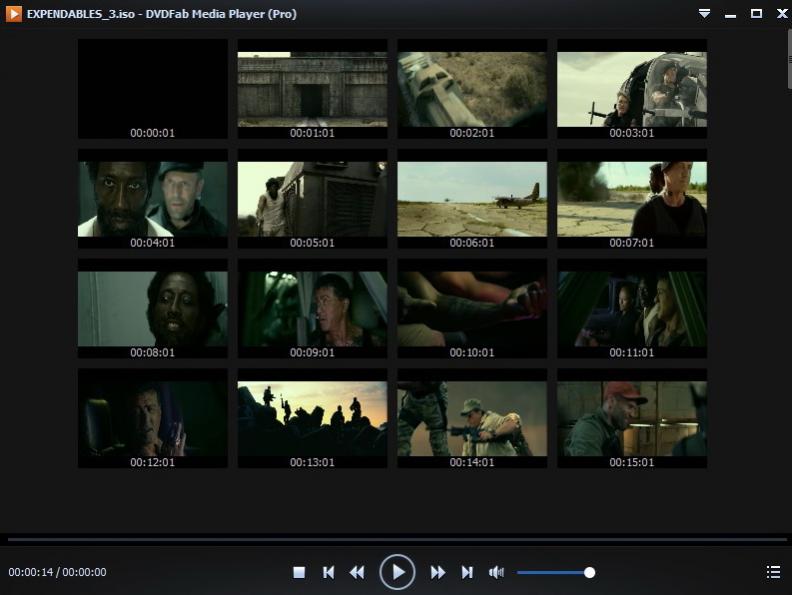Pick the thumbnail at 00:12:01
The width and height of the screenshot is (792, 595).
pos(153,418)
